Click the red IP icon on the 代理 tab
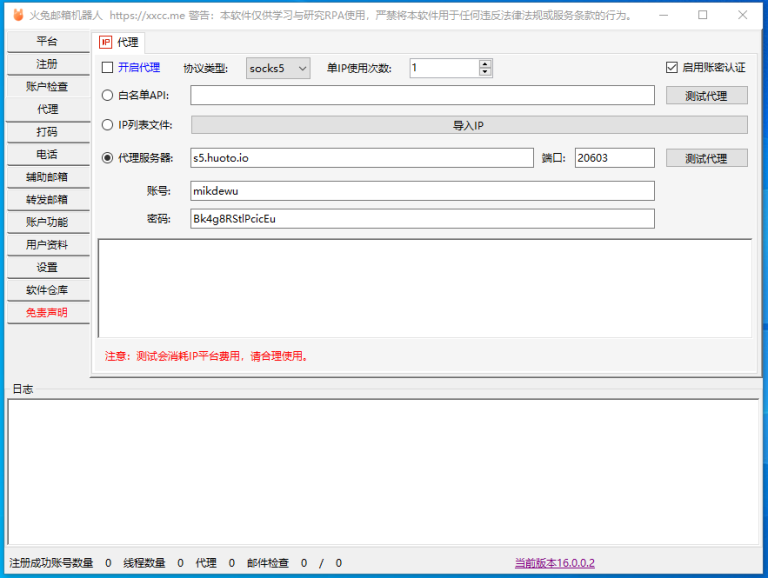768x578 pixels. (105, 42)
